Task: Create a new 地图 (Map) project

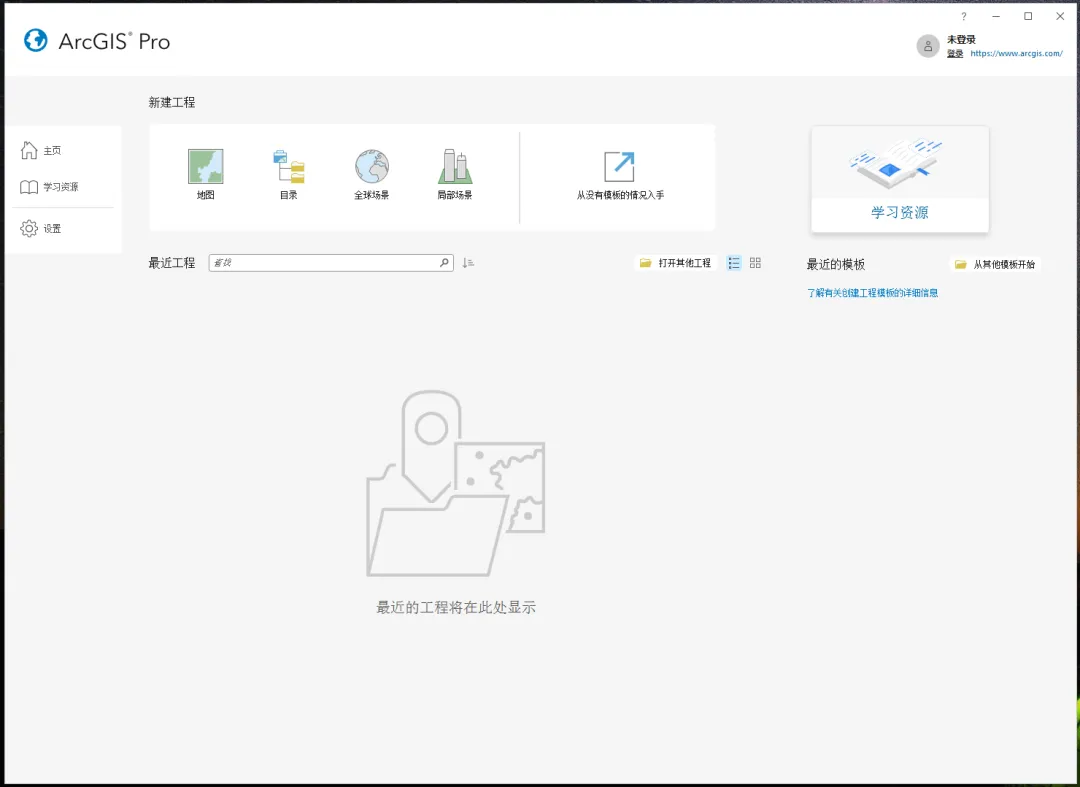Action: [205, 175]
